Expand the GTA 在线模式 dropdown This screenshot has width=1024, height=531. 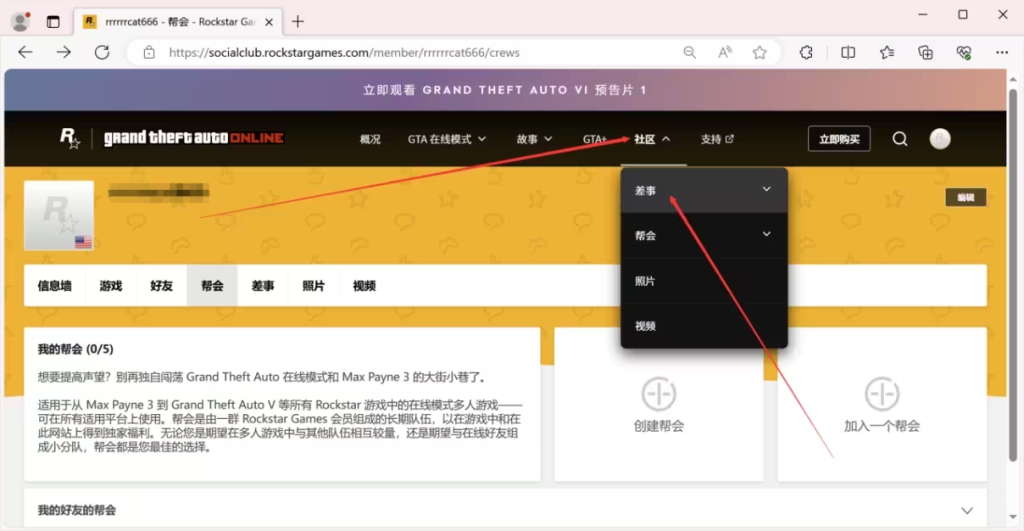click(x=447, y=139)
